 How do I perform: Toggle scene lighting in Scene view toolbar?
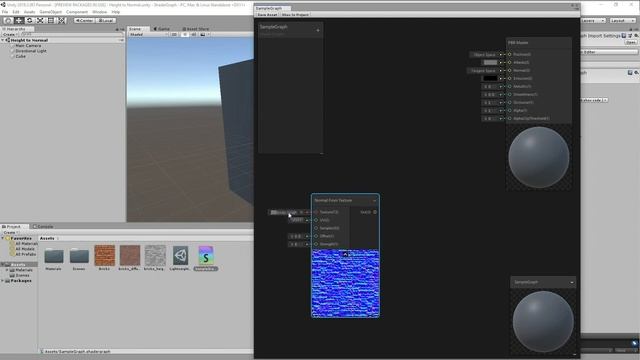tap(184, 35)
